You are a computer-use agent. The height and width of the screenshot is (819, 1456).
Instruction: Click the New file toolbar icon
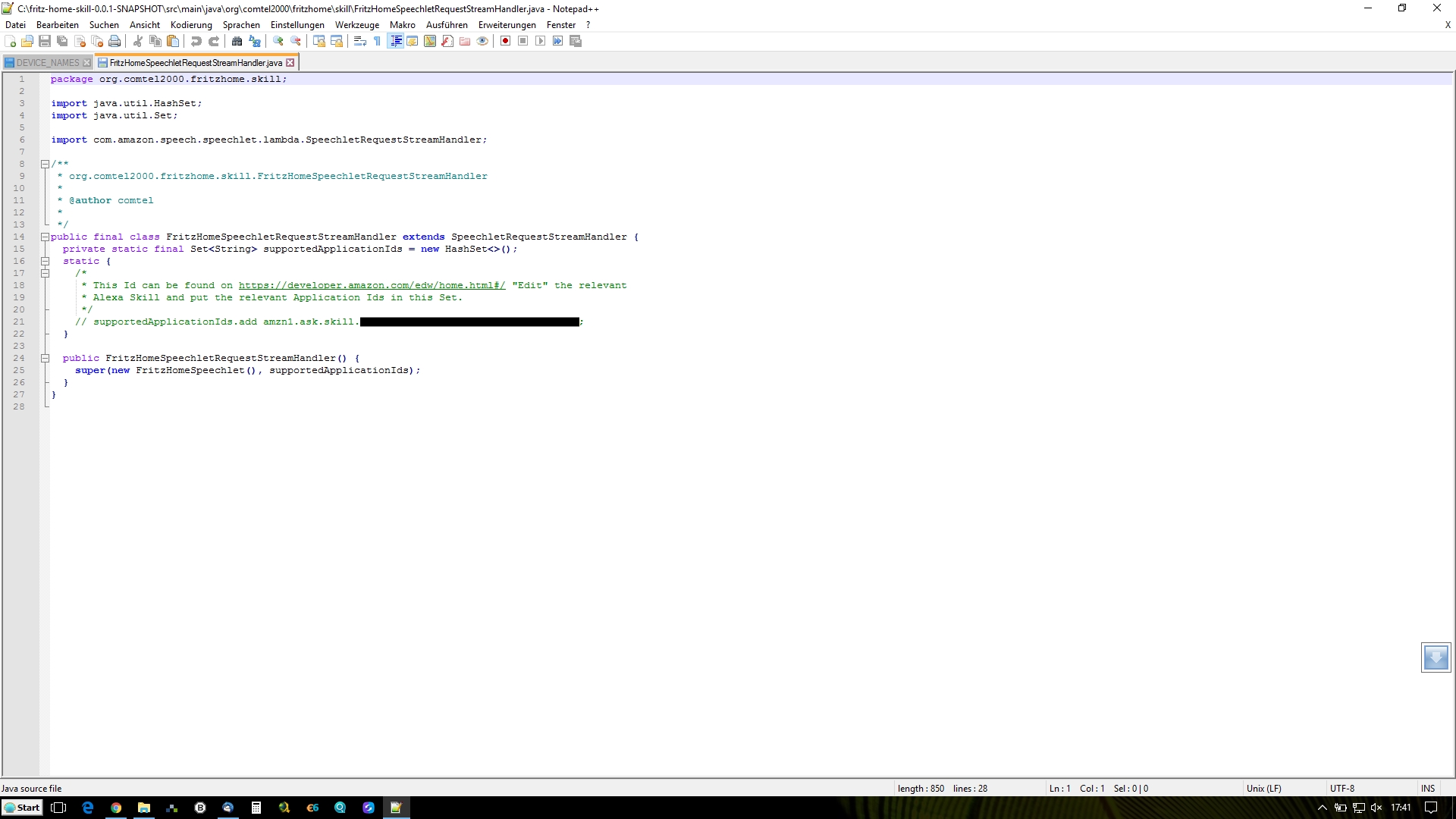[x=11, y=41]
